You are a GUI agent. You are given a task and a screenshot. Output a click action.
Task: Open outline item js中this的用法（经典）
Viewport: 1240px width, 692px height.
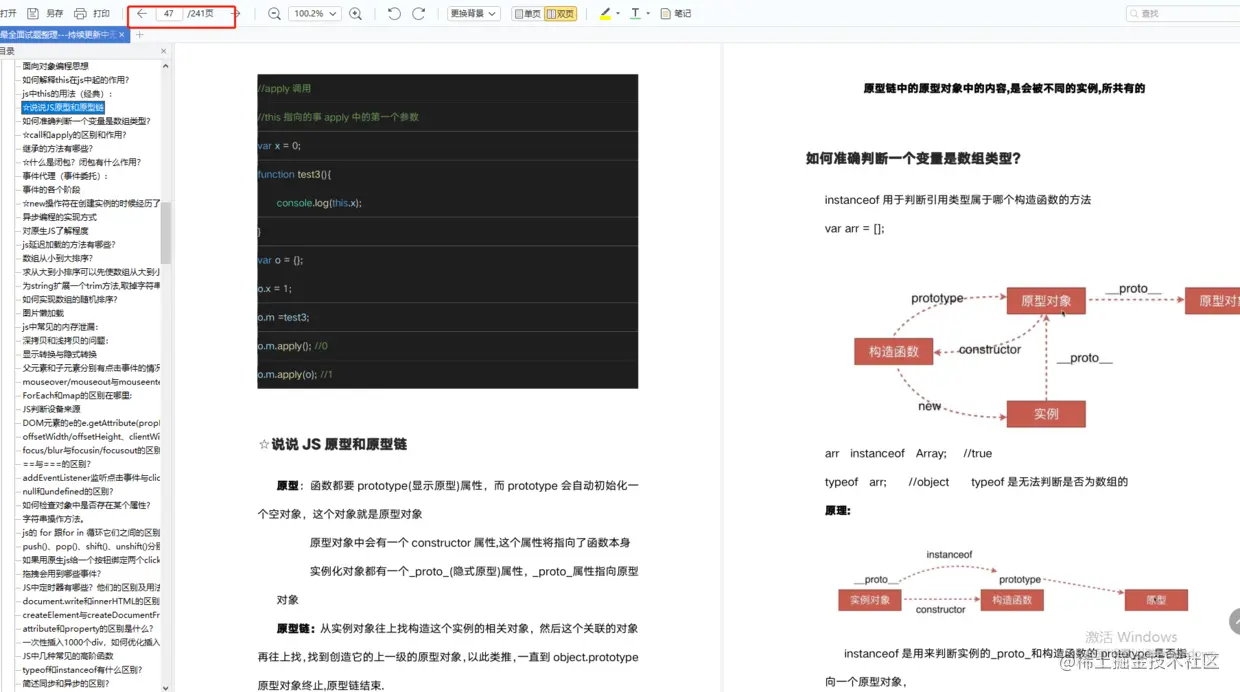(x=68, y=94)
